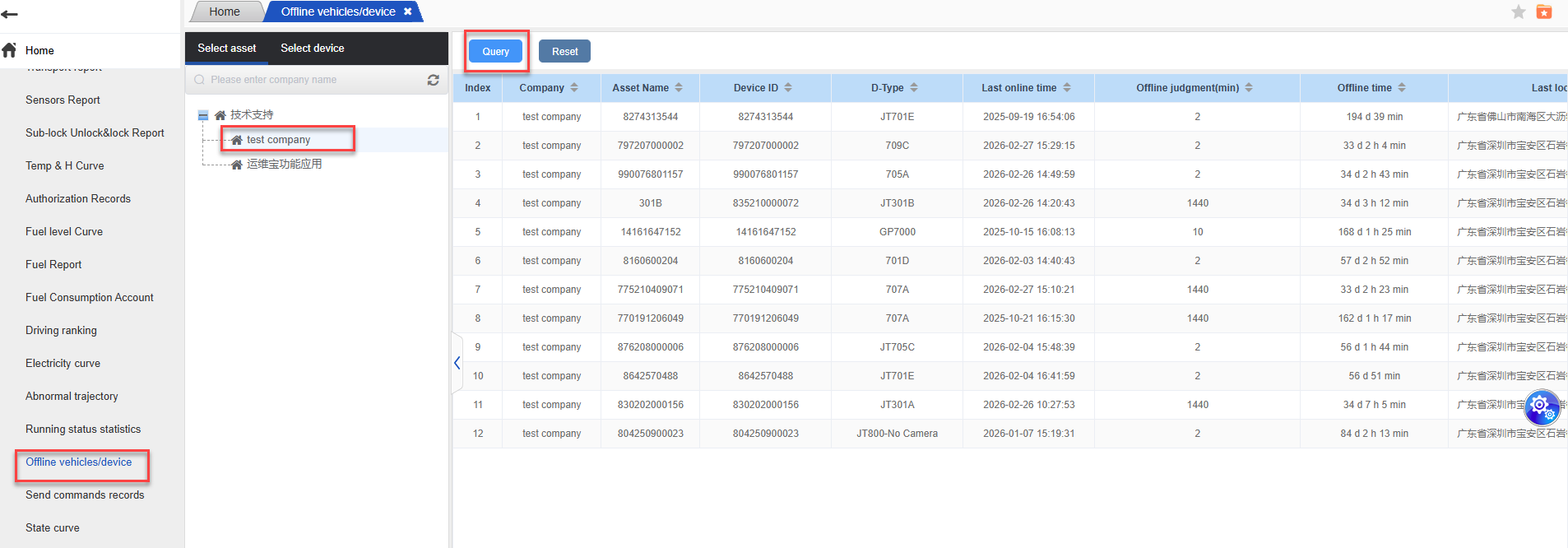Switch to the Home tab

coord(224,12)
